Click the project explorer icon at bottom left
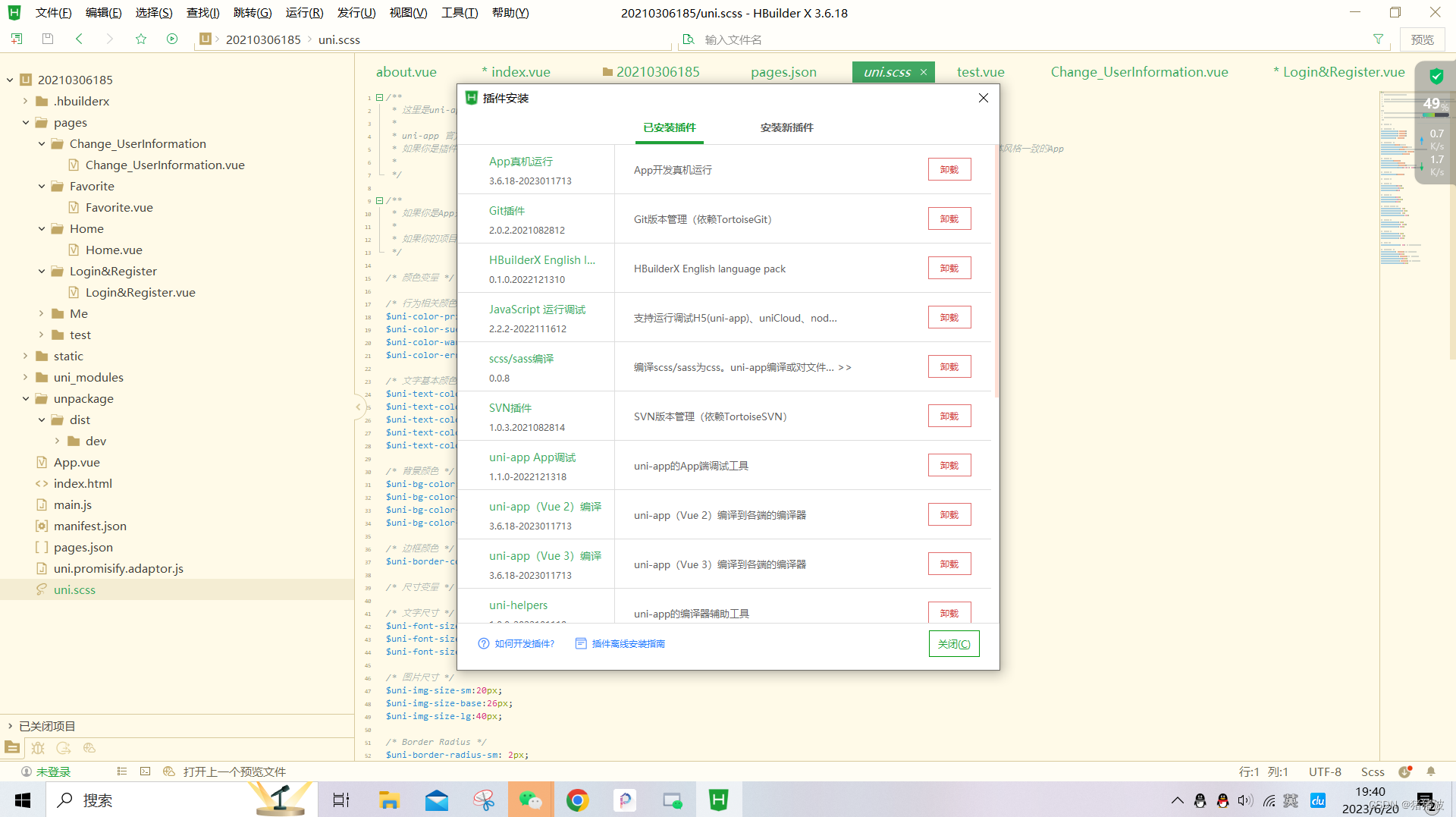1456x817 pixels. click(x=12, y=747)
